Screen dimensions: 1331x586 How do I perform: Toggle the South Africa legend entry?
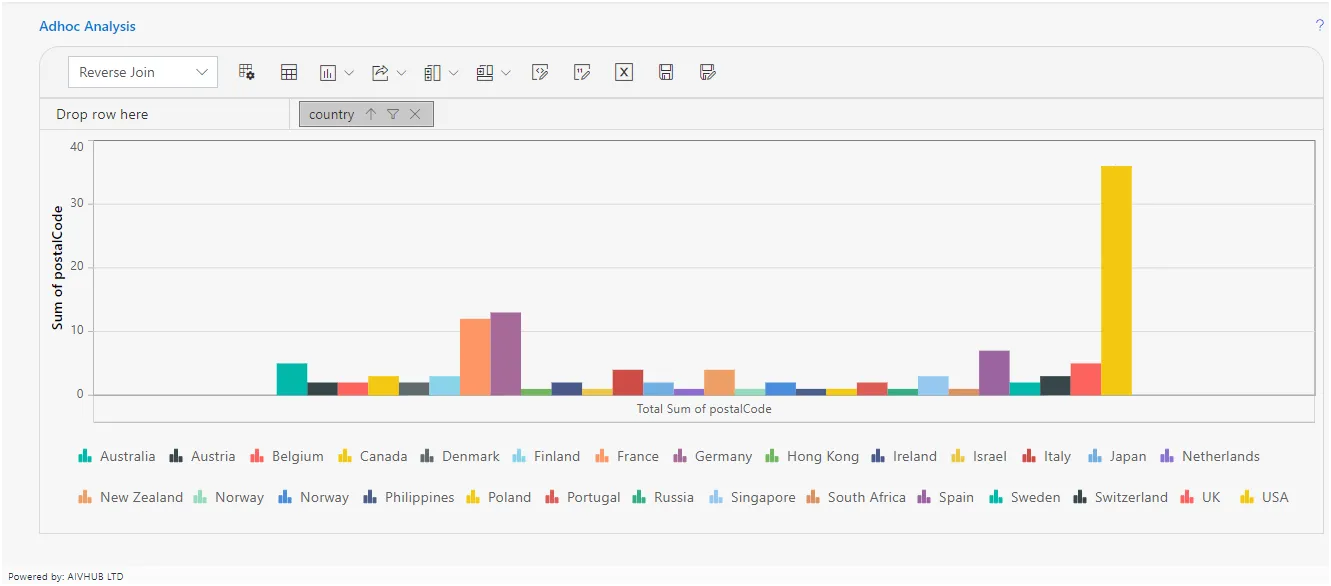856,497
